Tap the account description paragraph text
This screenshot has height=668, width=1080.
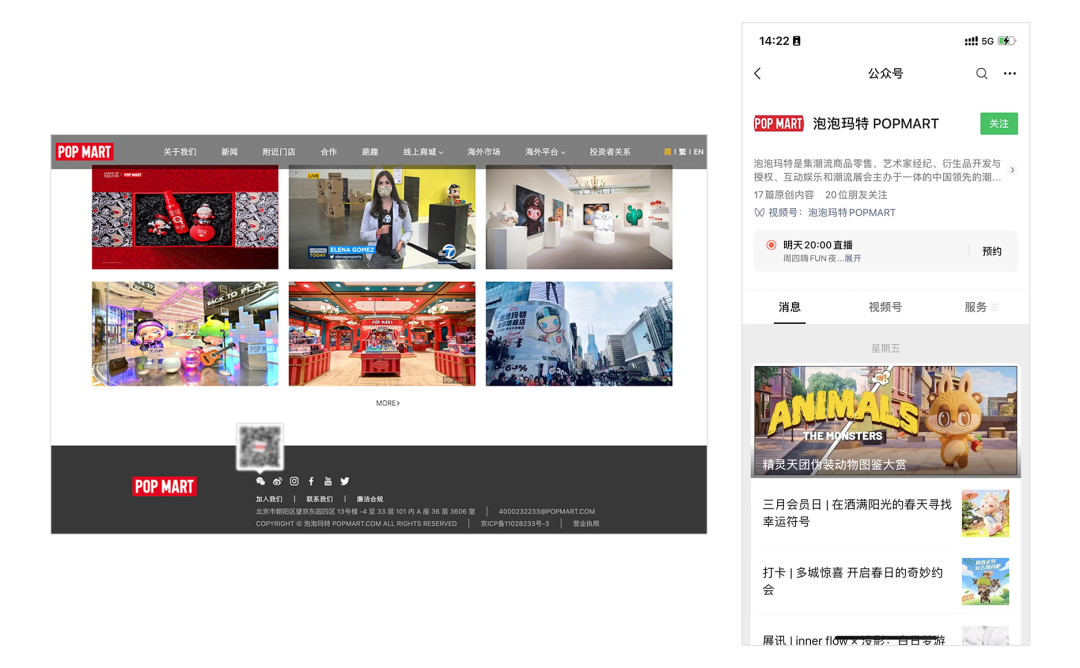878,170
